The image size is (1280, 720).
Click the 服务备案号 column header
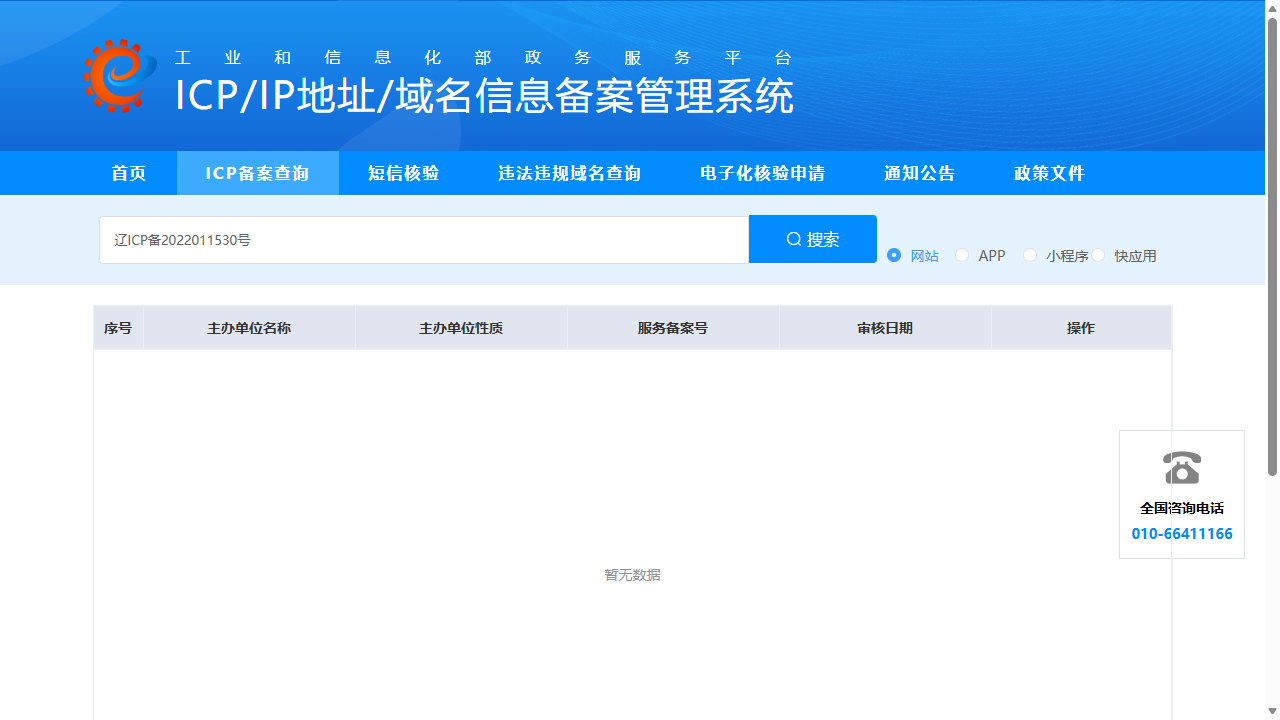(x=673, y=328)
